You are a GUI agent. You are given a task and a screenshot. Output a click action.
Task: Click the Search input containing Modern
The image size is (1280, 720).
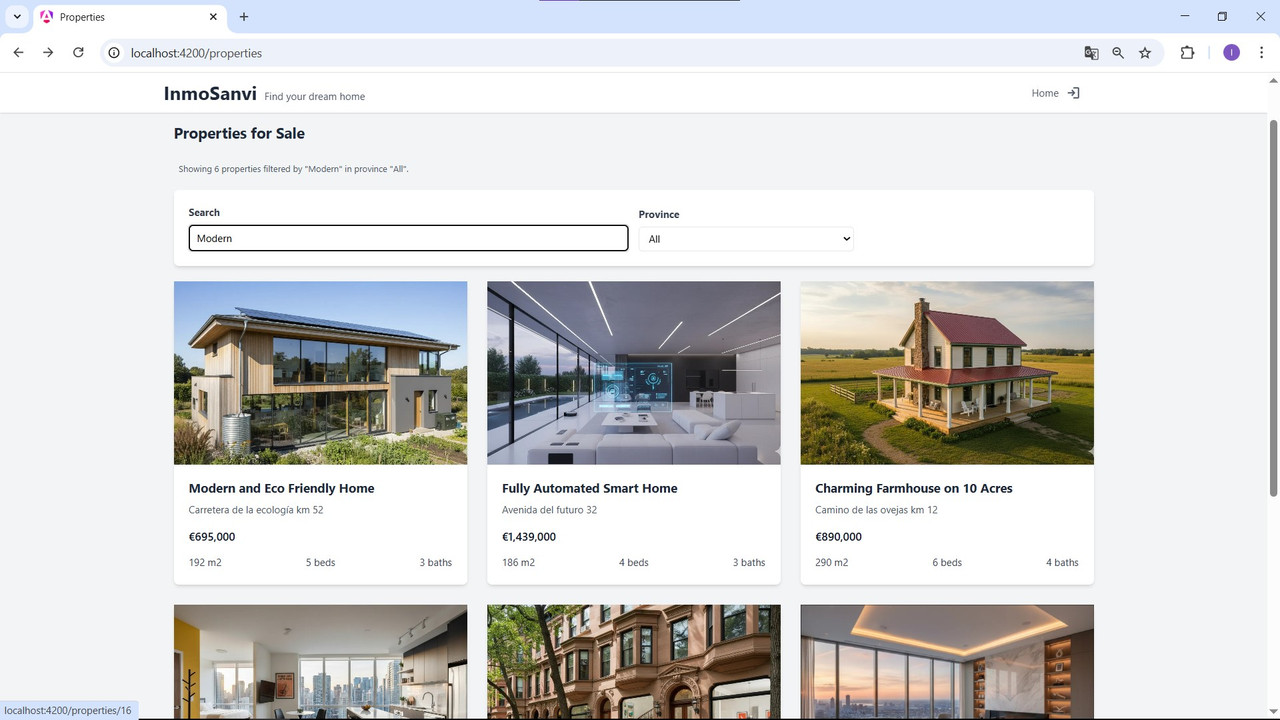(x=408, y=238)
